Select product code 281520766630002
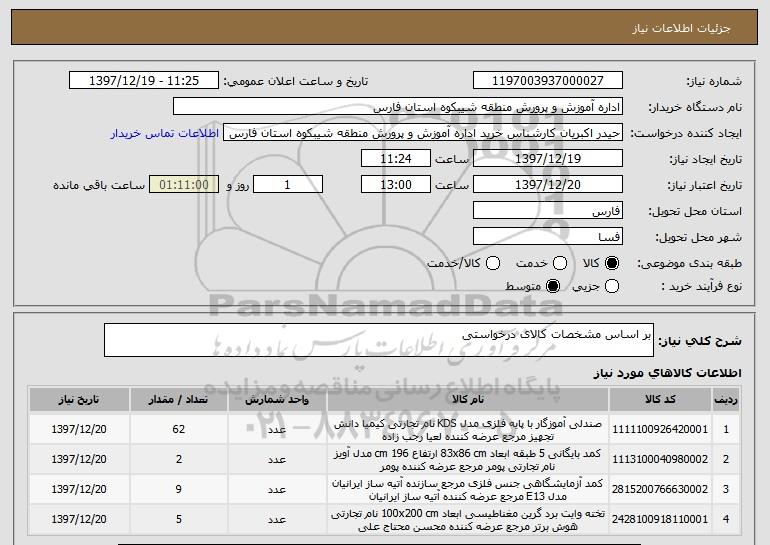Image resolution: width=770 pixels, height=545 pixels. tap(660, 490)
